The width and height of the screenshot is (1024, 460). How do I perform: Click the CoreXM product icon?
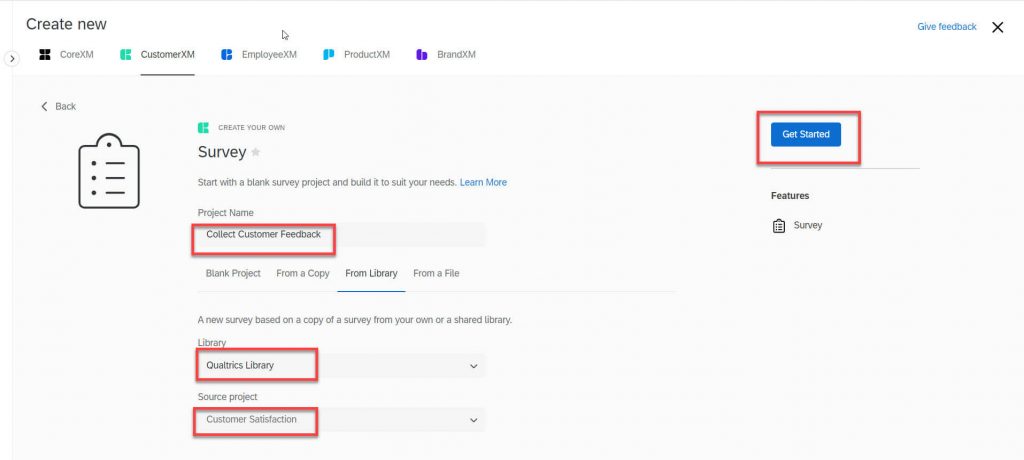click(44, 55)
